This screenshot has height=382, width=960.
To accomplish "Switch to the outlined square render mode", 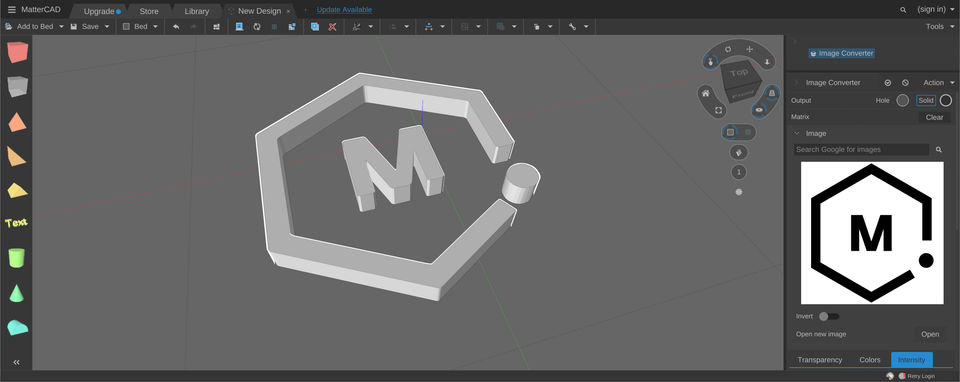I will [x=730, y=132].
